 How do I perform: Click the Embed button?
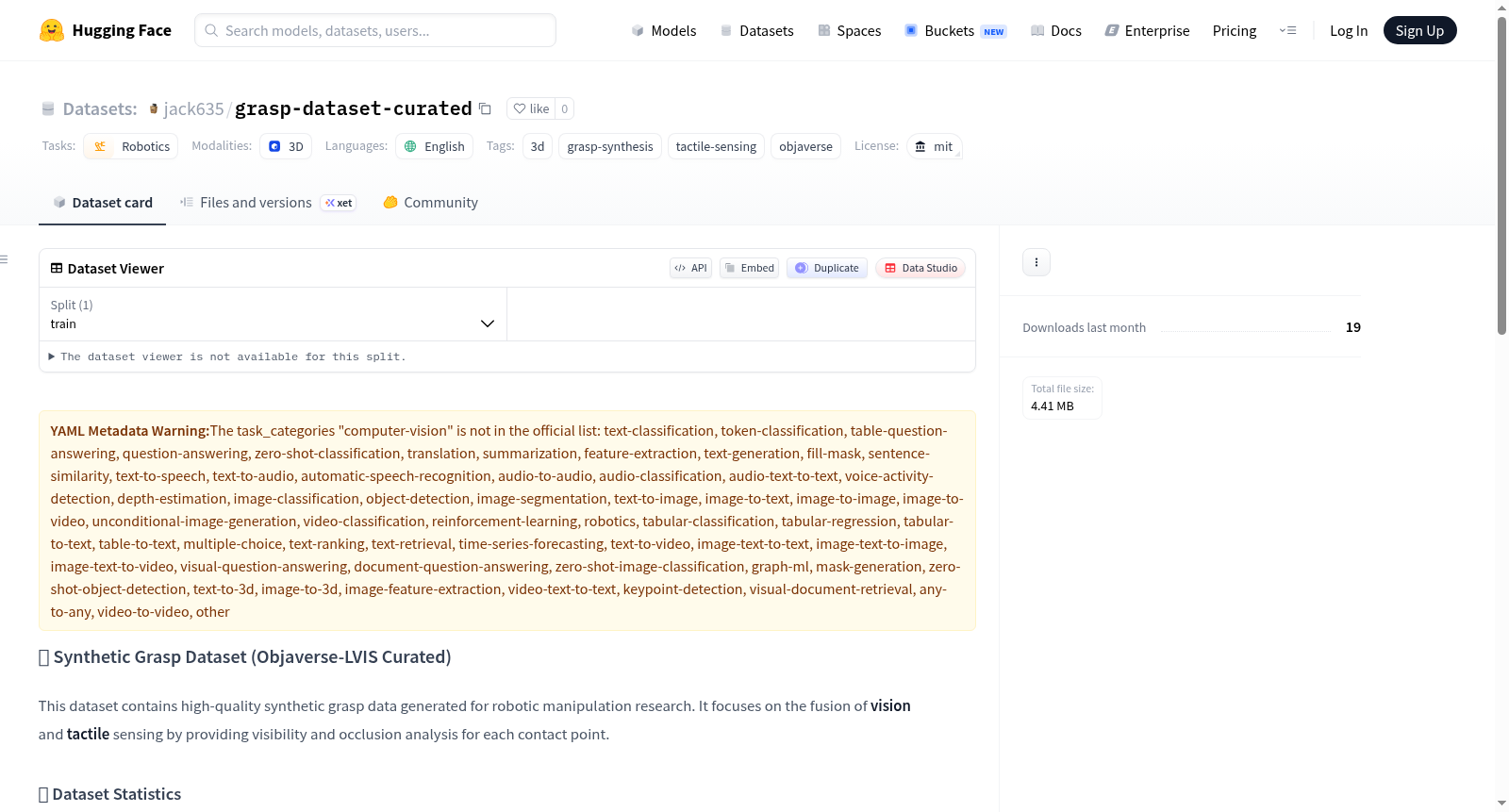750,268
